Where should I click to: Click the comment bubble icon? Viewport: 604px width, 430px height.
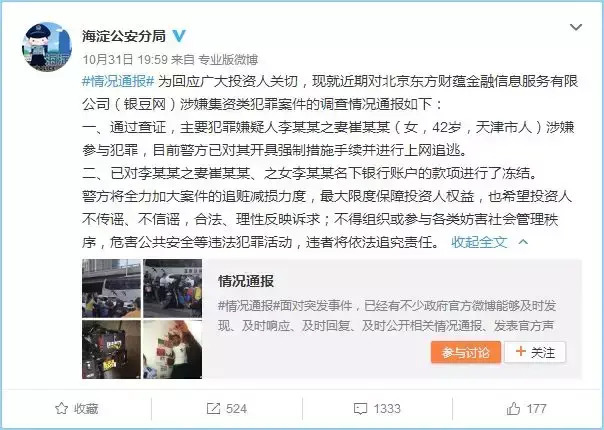(x=360, y=409)
